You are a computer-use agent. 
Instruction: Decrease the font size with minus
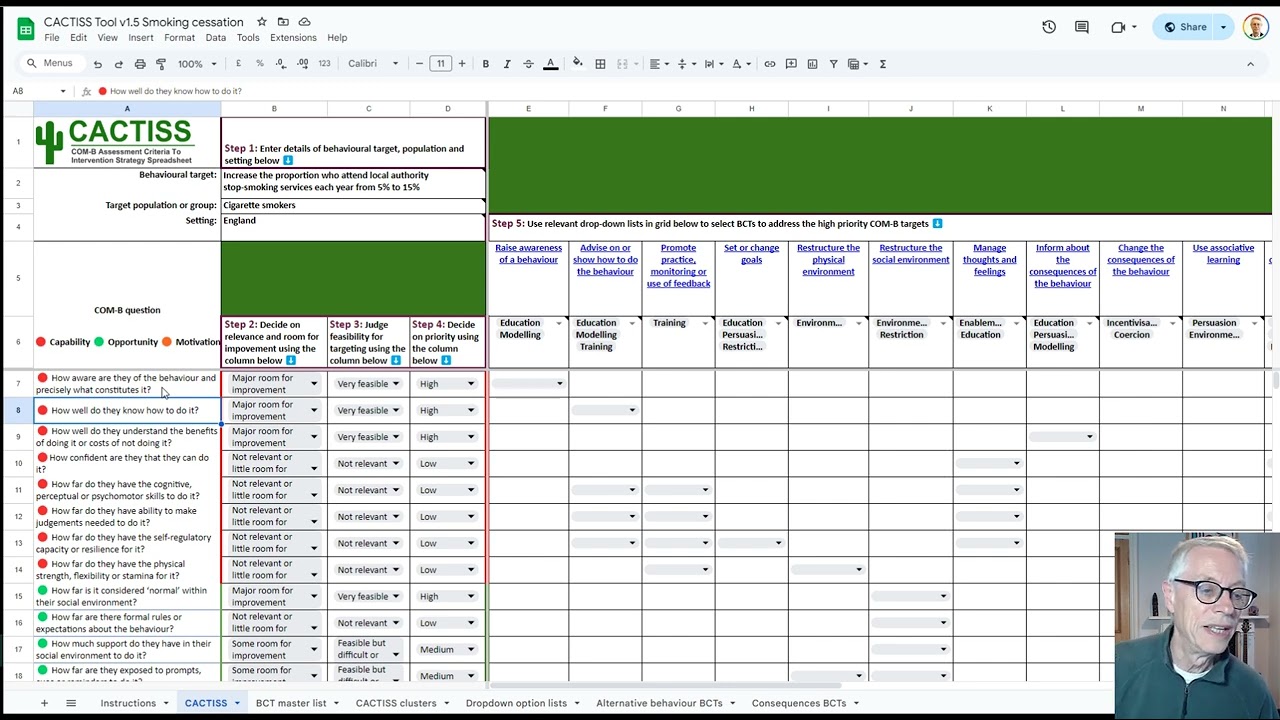pyautogui.click(x=419, y=64)
